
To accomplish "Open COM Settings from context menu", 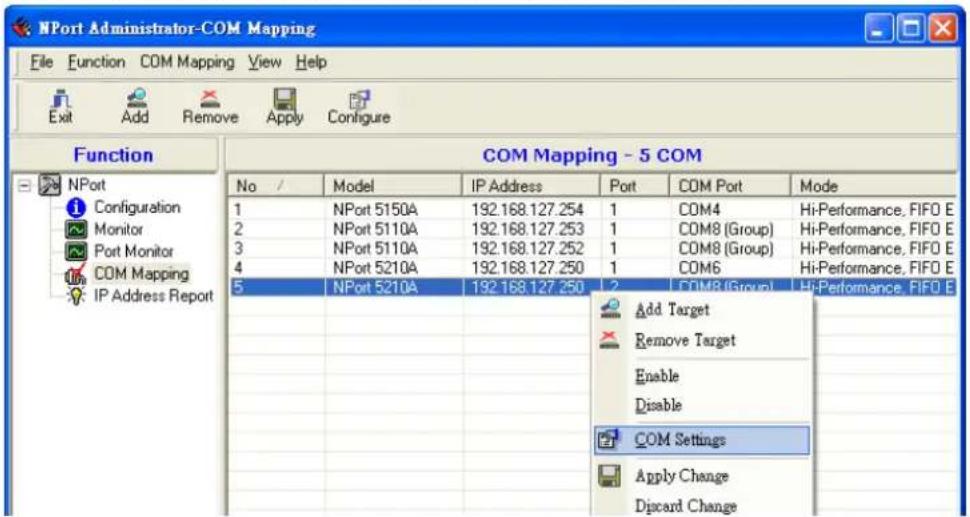I will point(702,440).
